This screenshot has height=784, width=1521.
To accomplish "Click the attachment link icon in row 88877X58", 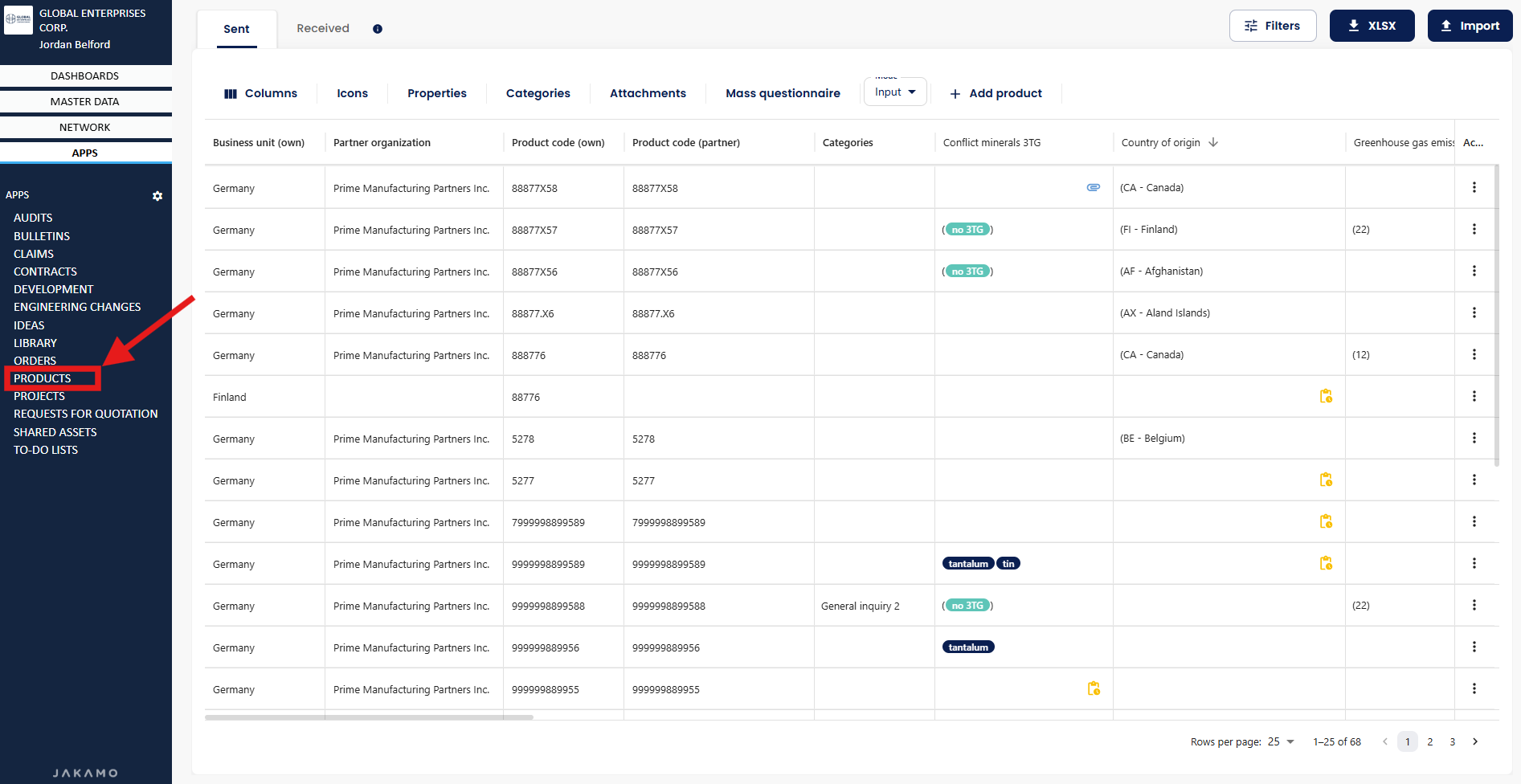I will pos(1094,187).
